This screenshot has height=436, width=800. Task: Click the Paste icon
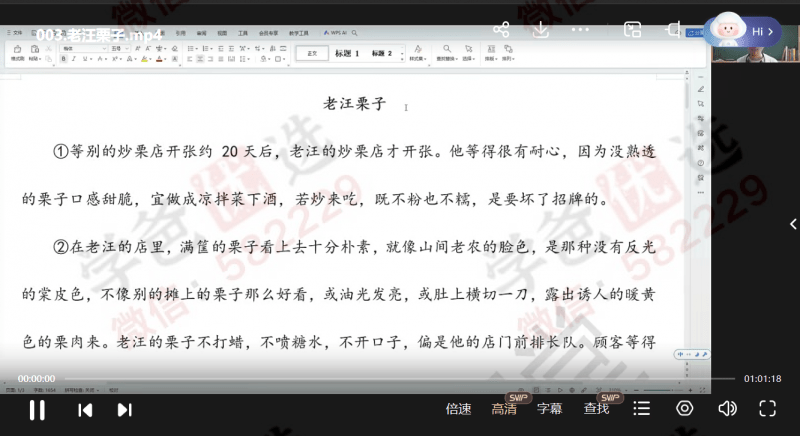point(35,49)
